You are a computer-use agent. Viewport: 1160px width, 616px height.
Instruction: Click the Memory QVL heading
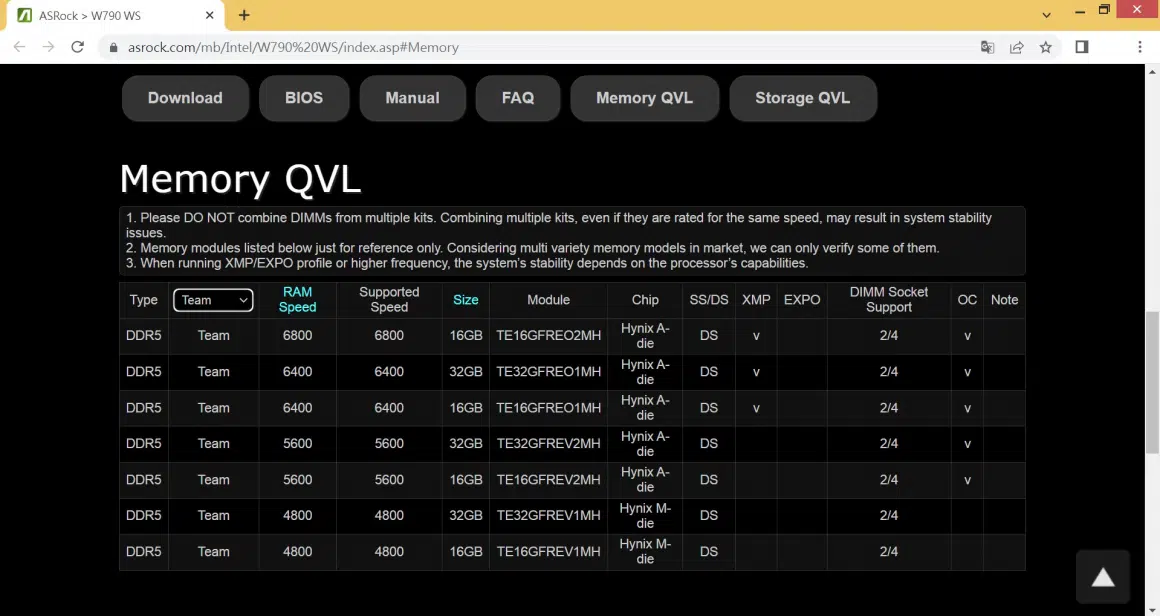[240, 179]
